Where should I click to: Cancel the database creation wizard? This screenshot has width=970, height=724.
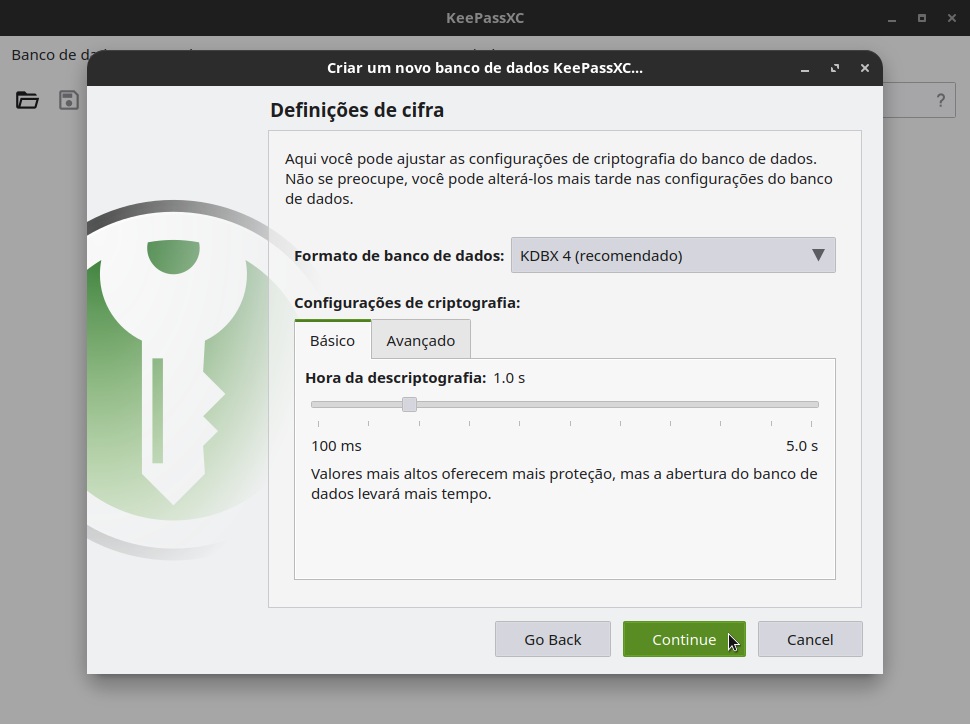[810, 639]
